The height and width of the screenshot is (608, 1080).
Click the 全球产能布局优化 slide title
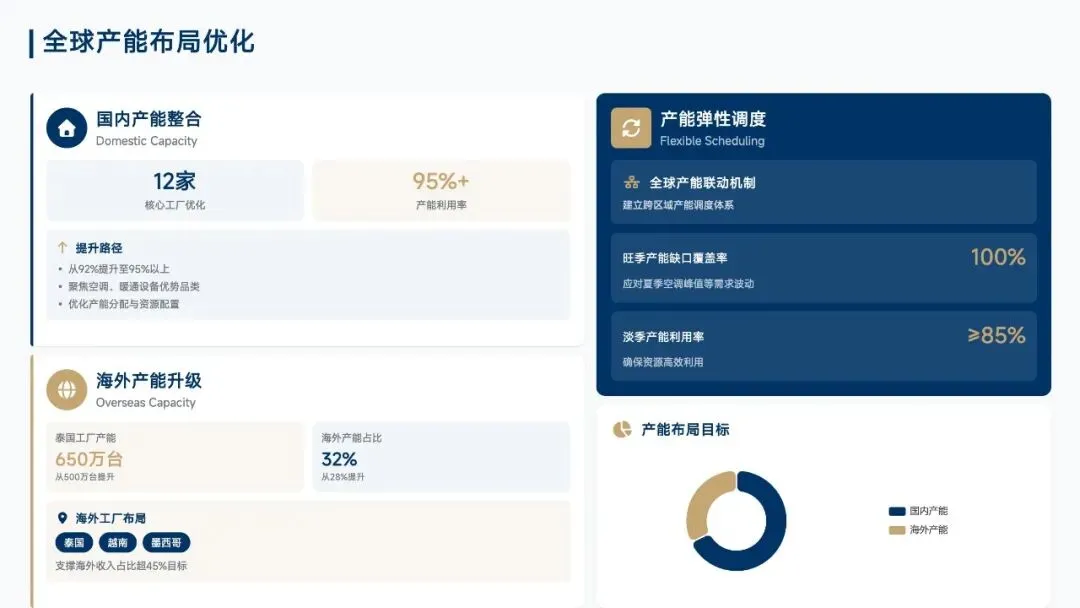(x=148, y=42)
